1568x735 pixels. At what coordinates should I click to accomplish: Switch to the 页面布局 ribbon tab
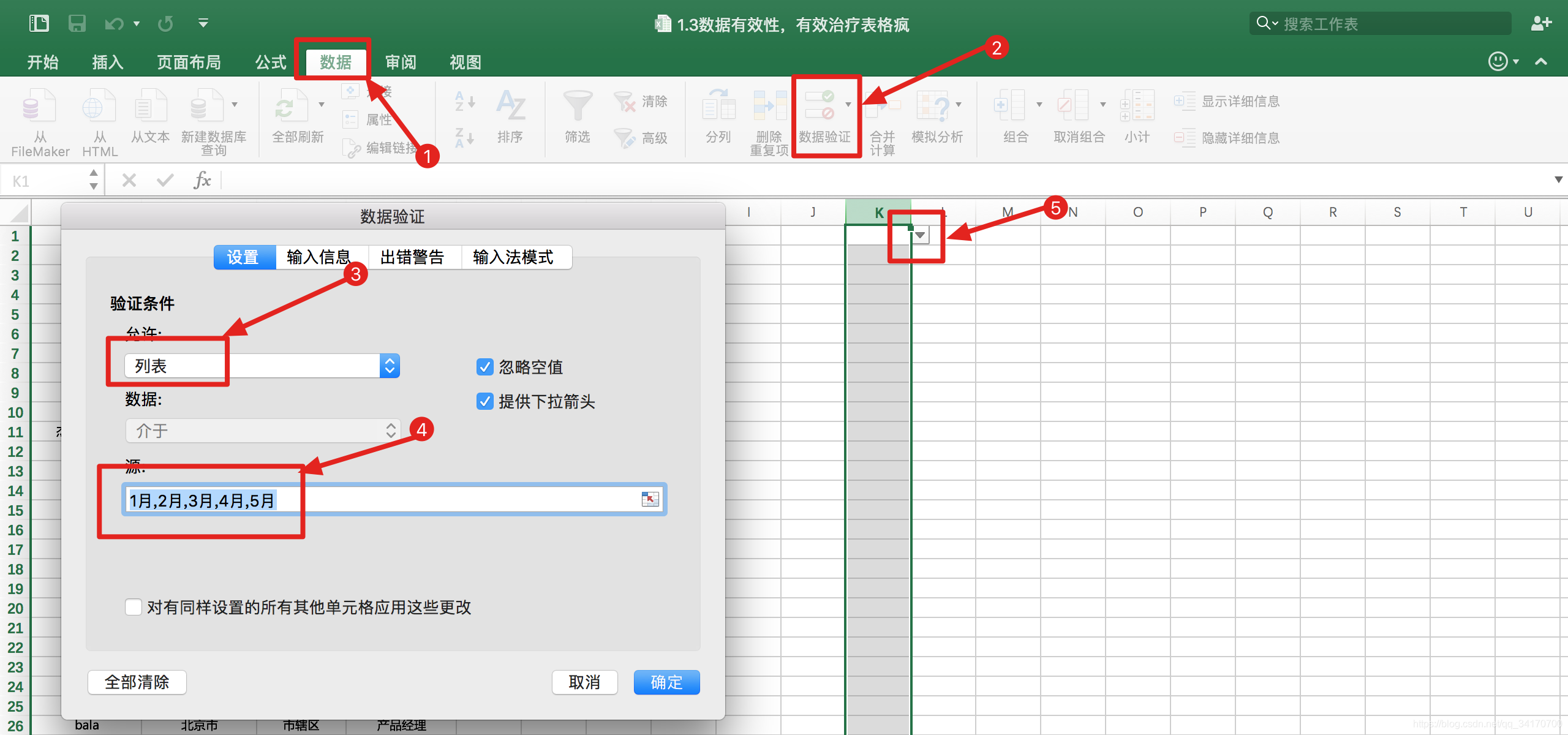point(189,62)
